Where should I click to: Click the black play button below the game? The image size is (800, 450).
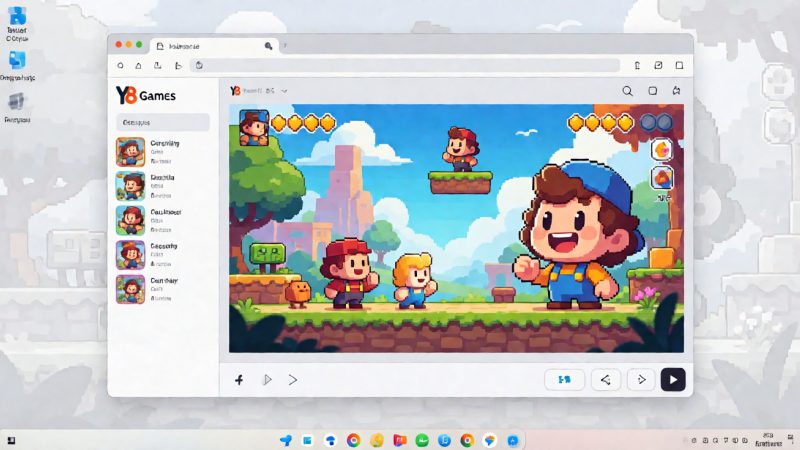click(673, 380)
